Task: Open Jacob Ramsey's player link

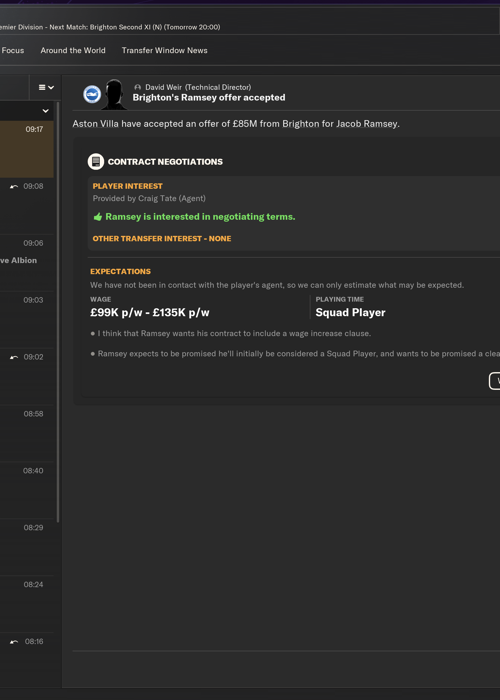Action: click(x=366, y=124)
